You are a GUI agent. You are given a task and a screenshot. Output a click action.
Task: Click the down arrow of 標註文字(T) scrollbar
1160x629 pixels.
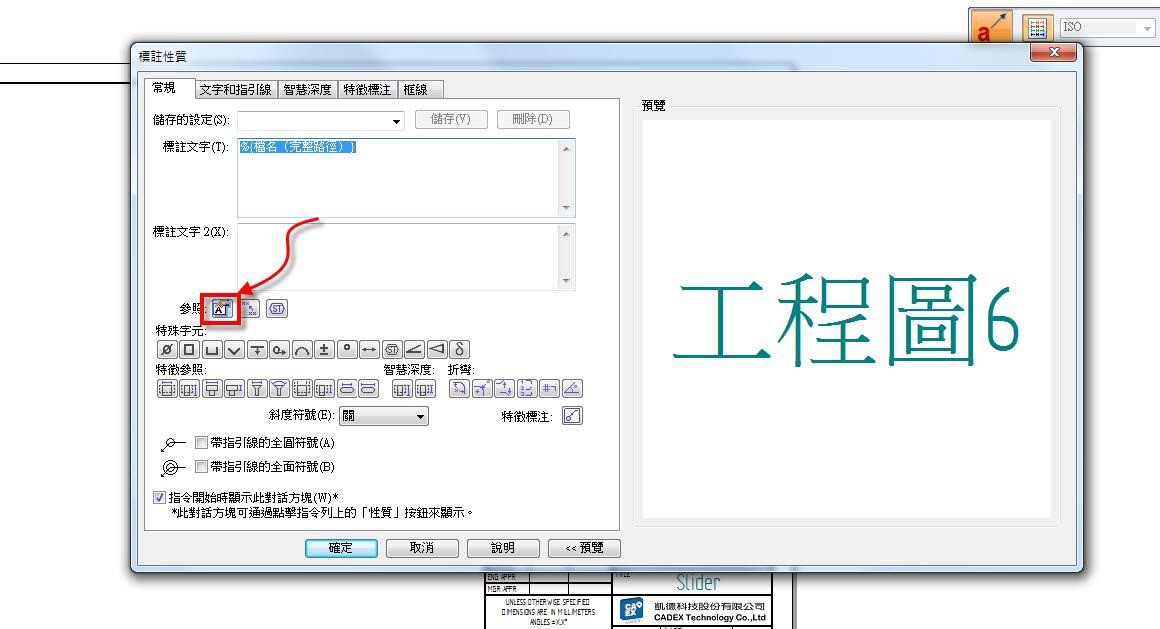point(567,208)
